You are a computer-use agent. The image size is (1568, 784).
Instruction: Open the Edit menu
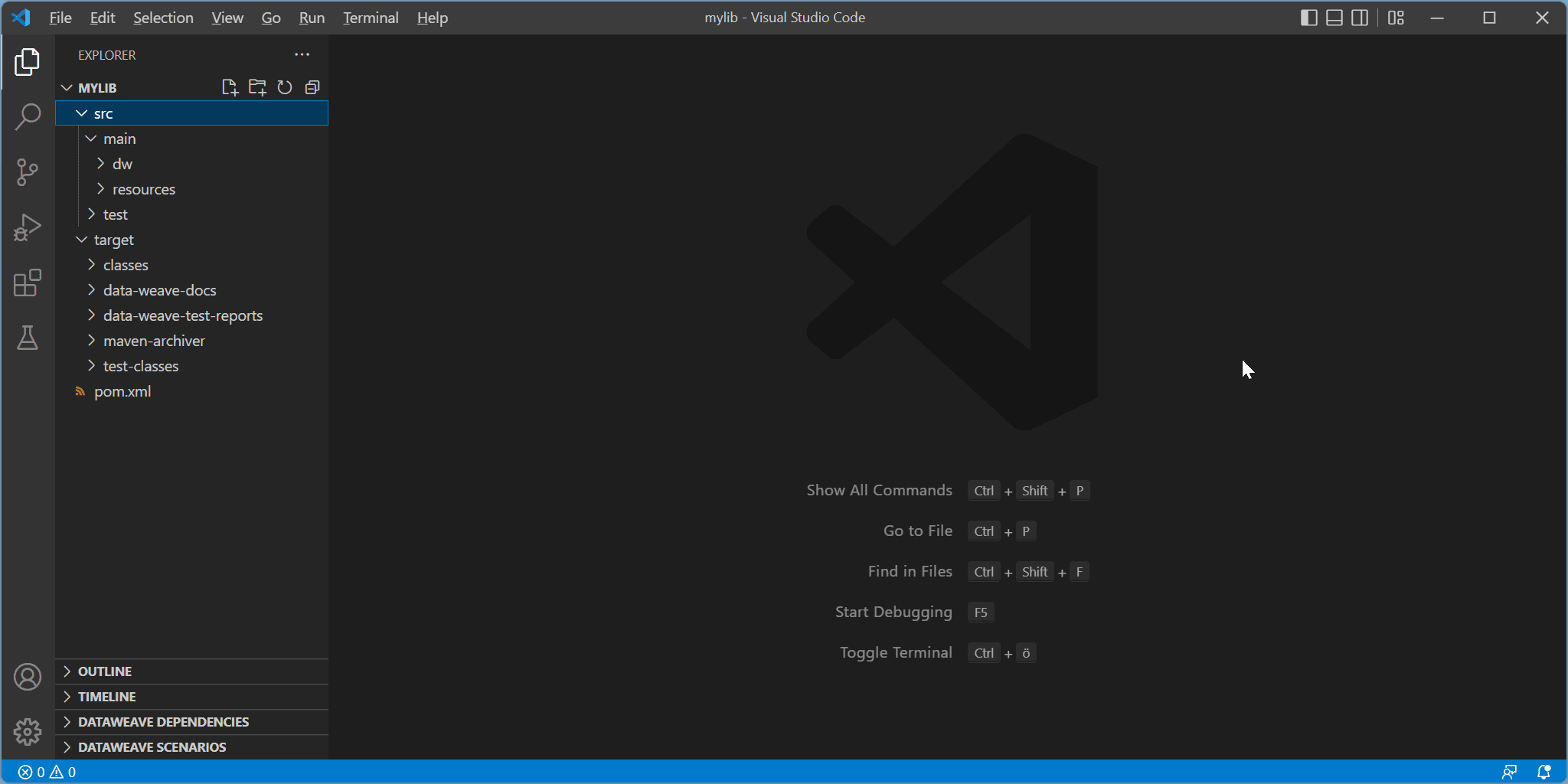tap(103, 18)
